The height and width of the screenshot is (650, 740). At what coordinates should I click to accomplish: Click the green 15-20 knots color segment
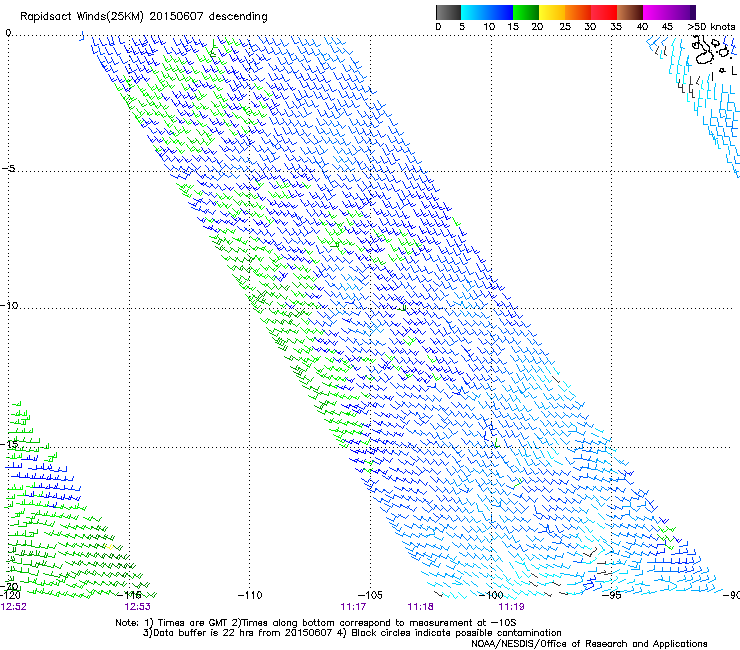click(526, 12)
